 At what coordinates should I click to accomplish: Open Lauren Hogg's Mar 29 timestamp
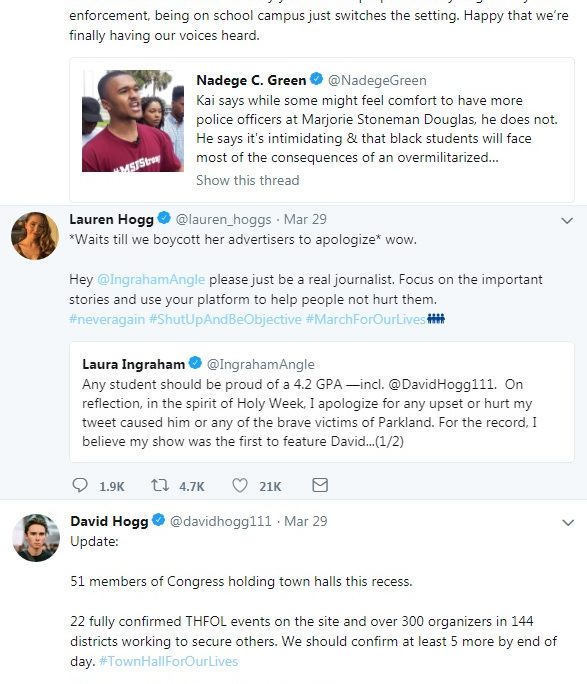coord(305,219)
